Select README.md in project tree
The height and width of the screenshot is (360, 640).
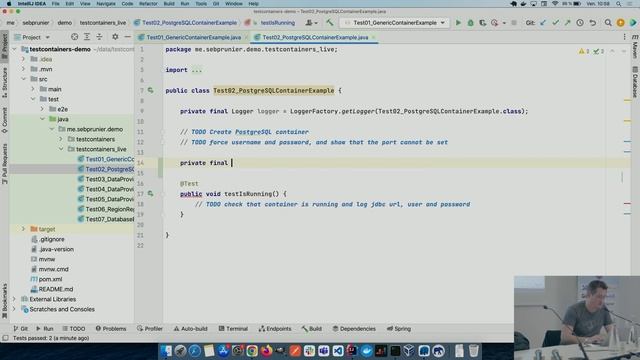[x=52, y=289]
